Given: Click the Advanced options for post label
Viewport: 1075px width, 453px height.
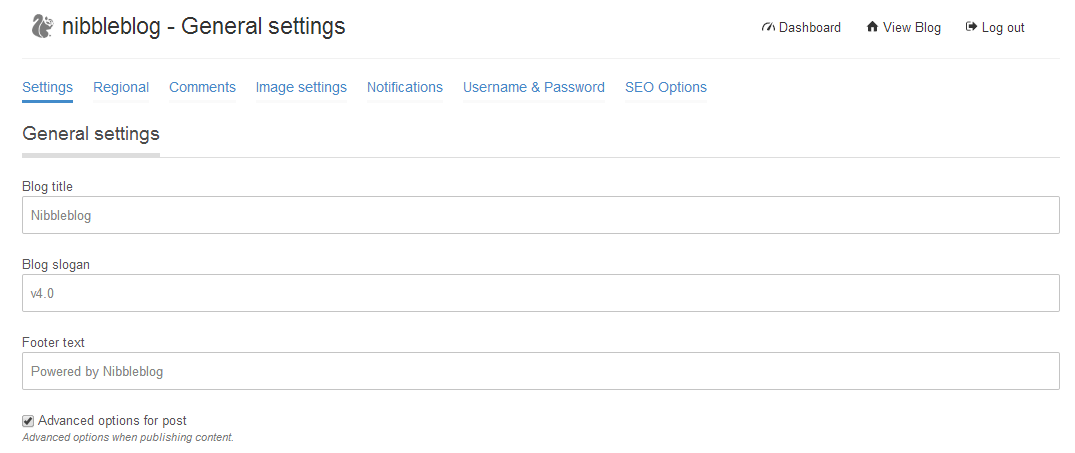Looking at the screenshot, I should point(112,421).
